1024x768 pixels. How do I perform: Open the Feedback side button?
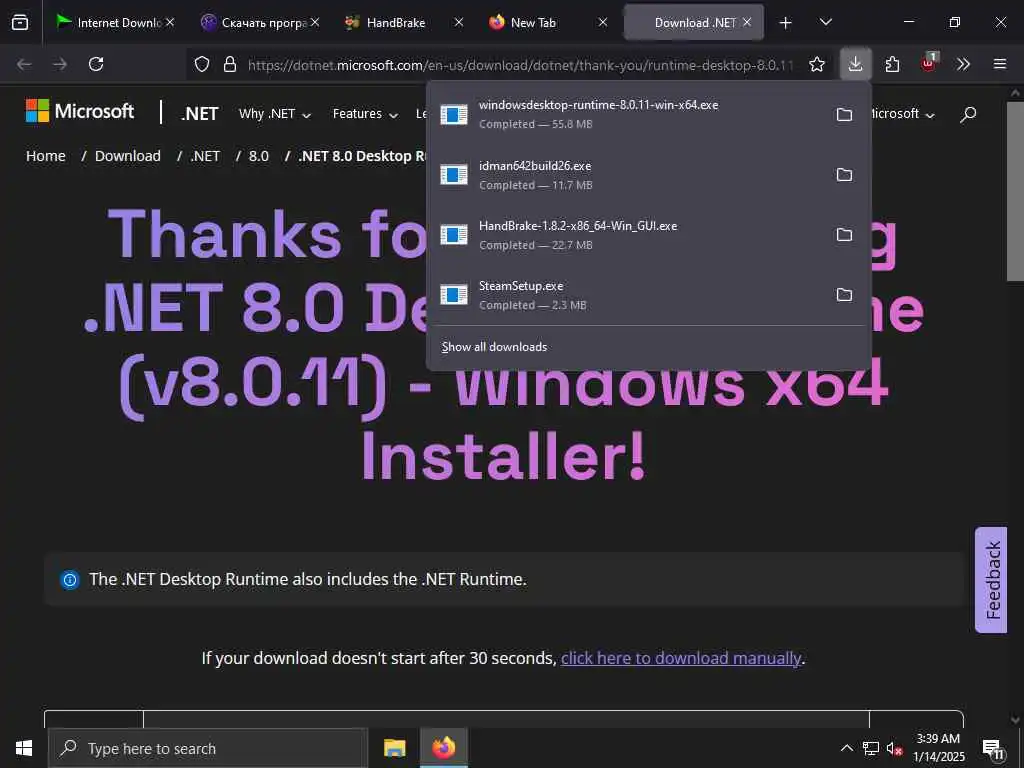pyautogui.click(x=991, y=580)
